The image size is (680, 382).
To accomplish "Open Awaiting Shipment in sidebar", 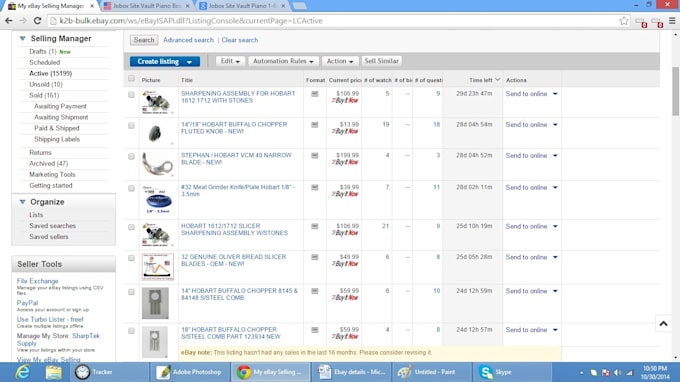I will pos(61,118).
